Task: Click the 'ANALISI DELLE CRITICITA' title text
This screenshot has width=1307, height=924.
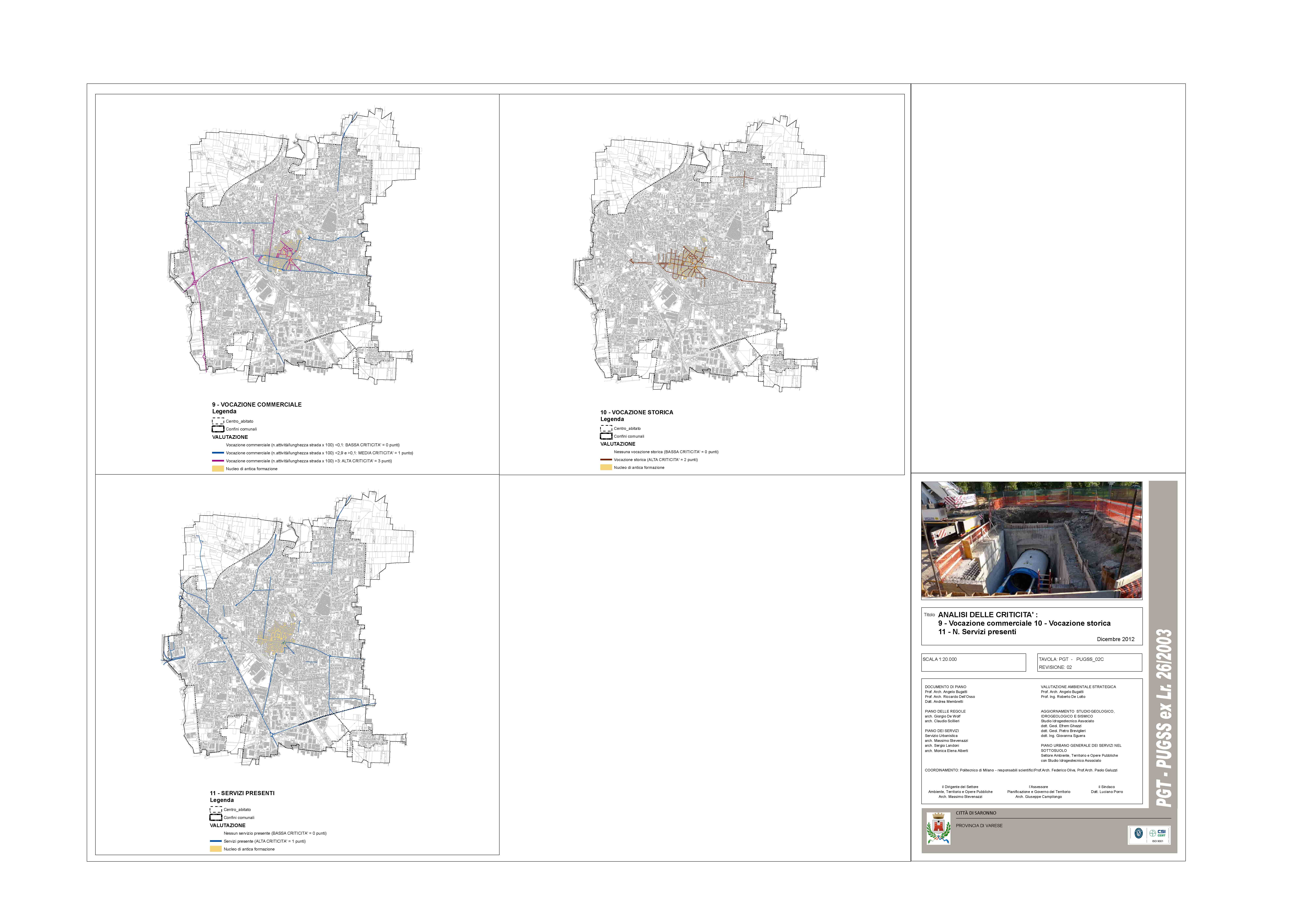Action: pos(988,615)
